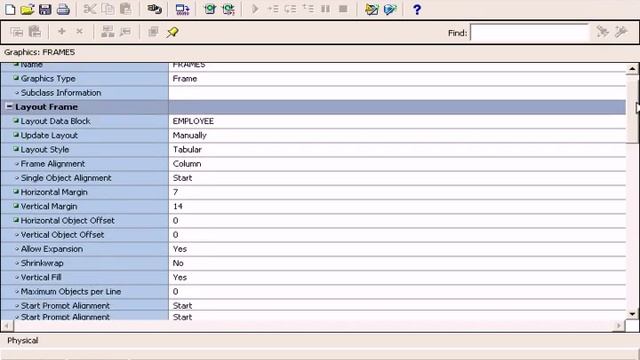Open a file with the folder icon
The height and width of the screenshot is (360, 640).
27,9
